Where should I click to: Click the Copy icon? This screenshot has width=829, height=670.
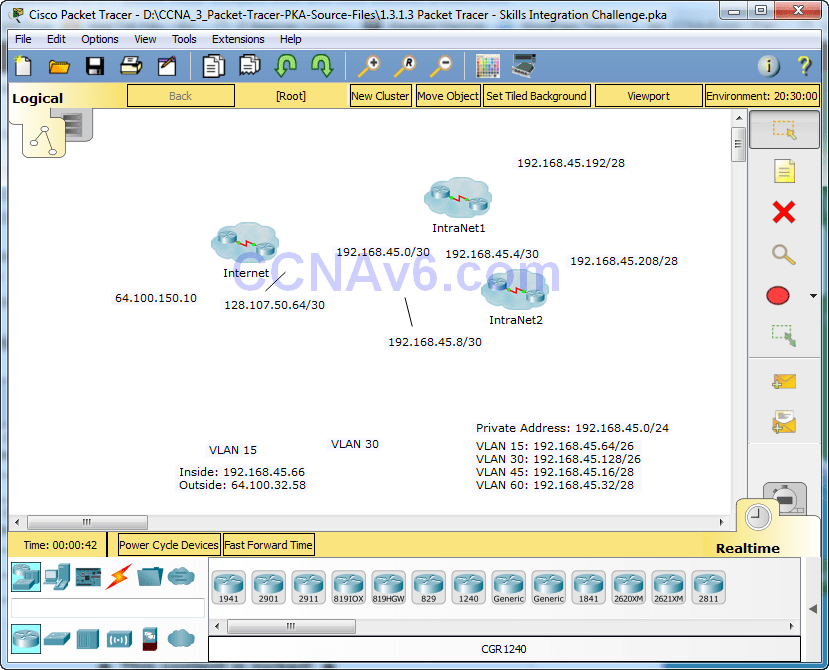pos(214,66)
